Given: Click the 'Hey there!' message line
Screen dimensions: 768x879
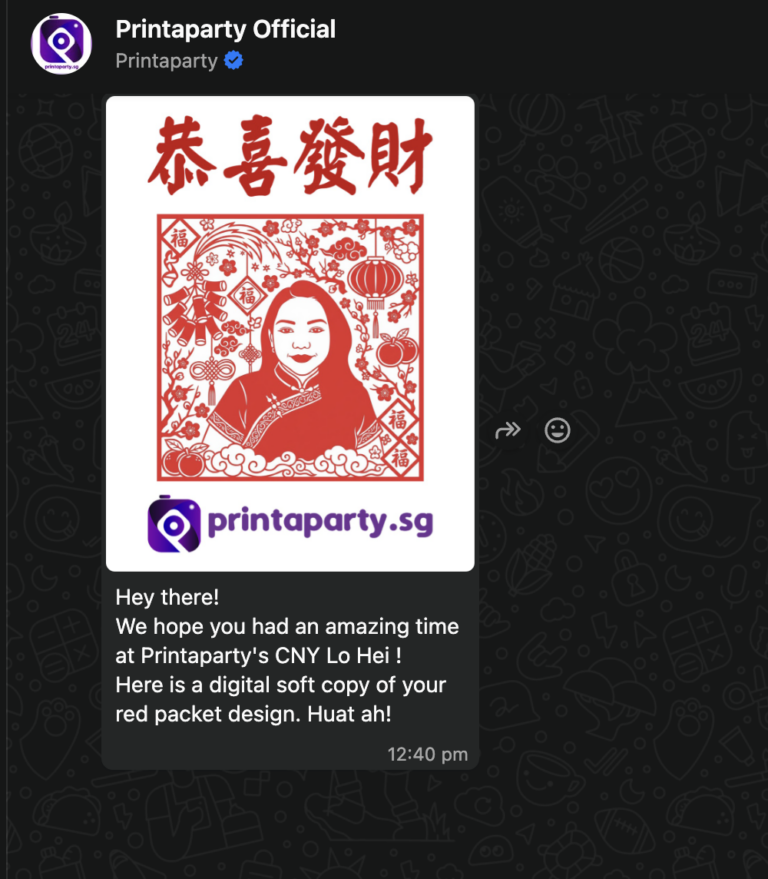Looking at the screenshot, I should click(x=167, y=597).
